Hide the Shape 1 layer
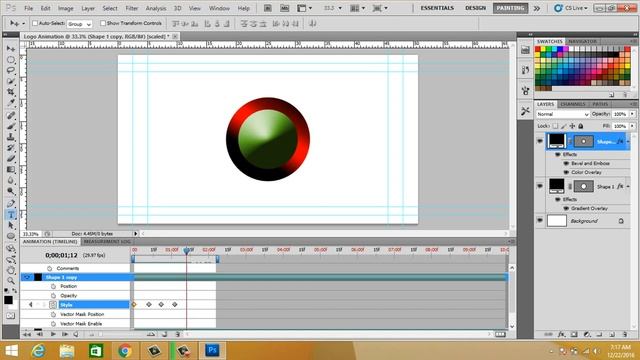The height and width of the screenshot is (360, 640). (x=540, y=186)
